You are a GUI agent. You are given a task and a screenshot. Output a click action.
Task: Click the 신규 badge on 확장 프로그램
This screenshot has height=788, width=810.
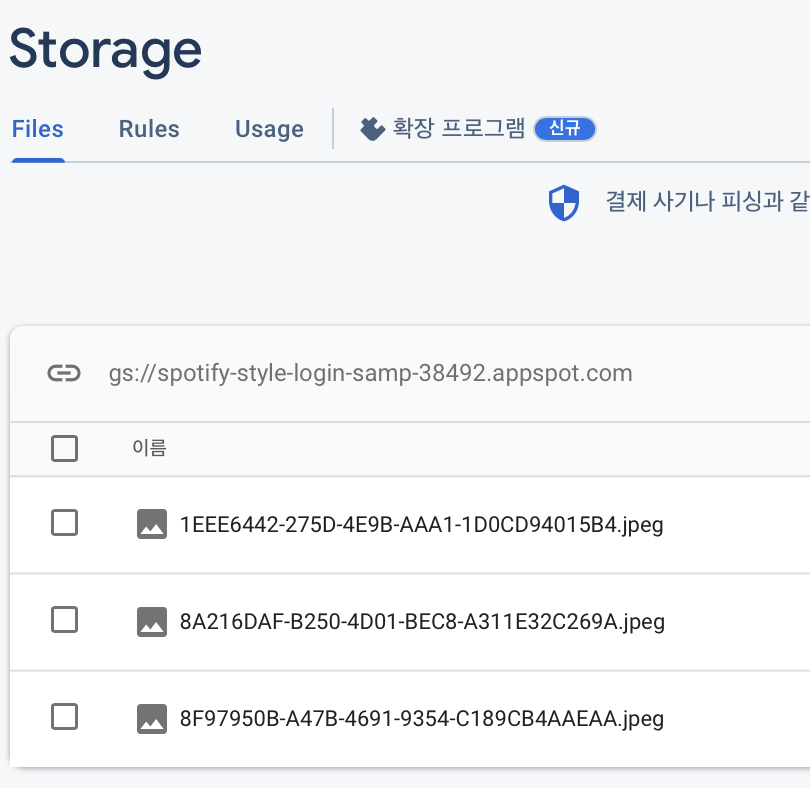(x=564, y=128)
